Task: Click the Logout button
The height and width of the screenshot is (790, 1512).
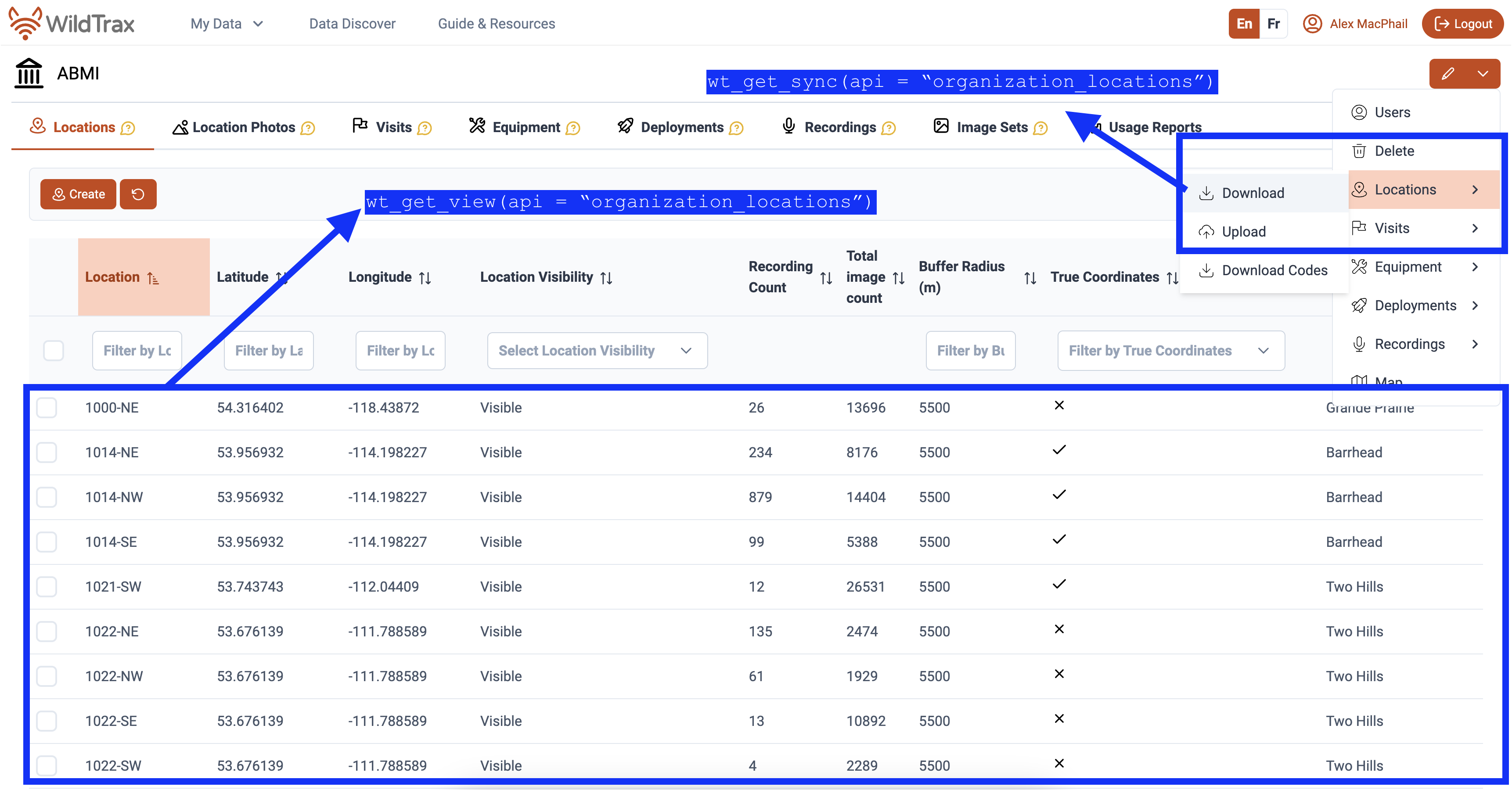Action: tap(1462, 23)
